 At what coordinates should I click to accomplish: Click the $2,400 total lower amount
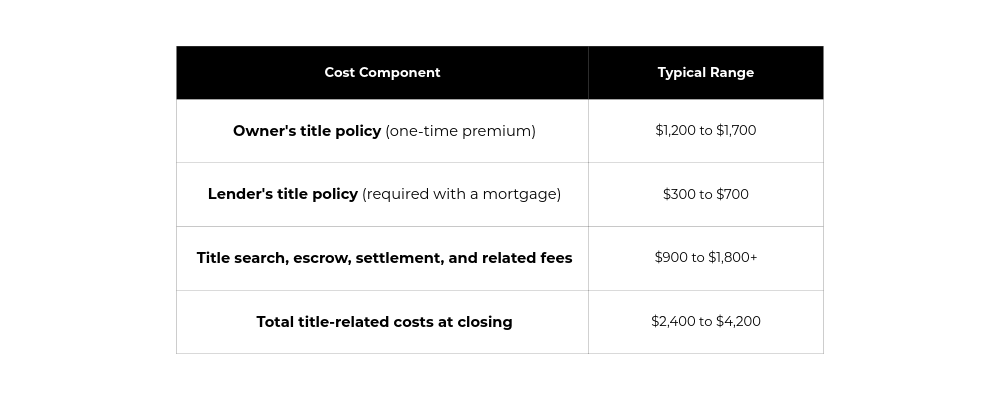point(673,322)
